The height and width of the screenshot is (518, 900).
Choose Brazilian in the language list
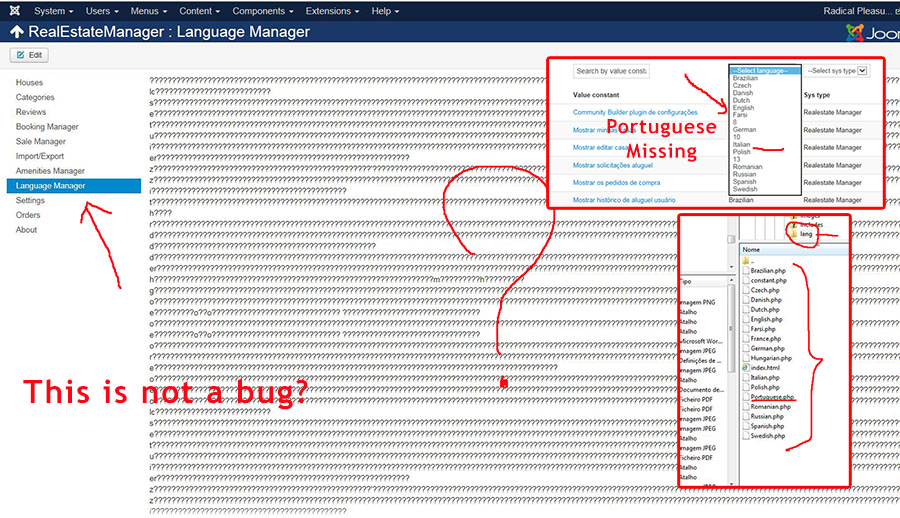click(745, 78)
